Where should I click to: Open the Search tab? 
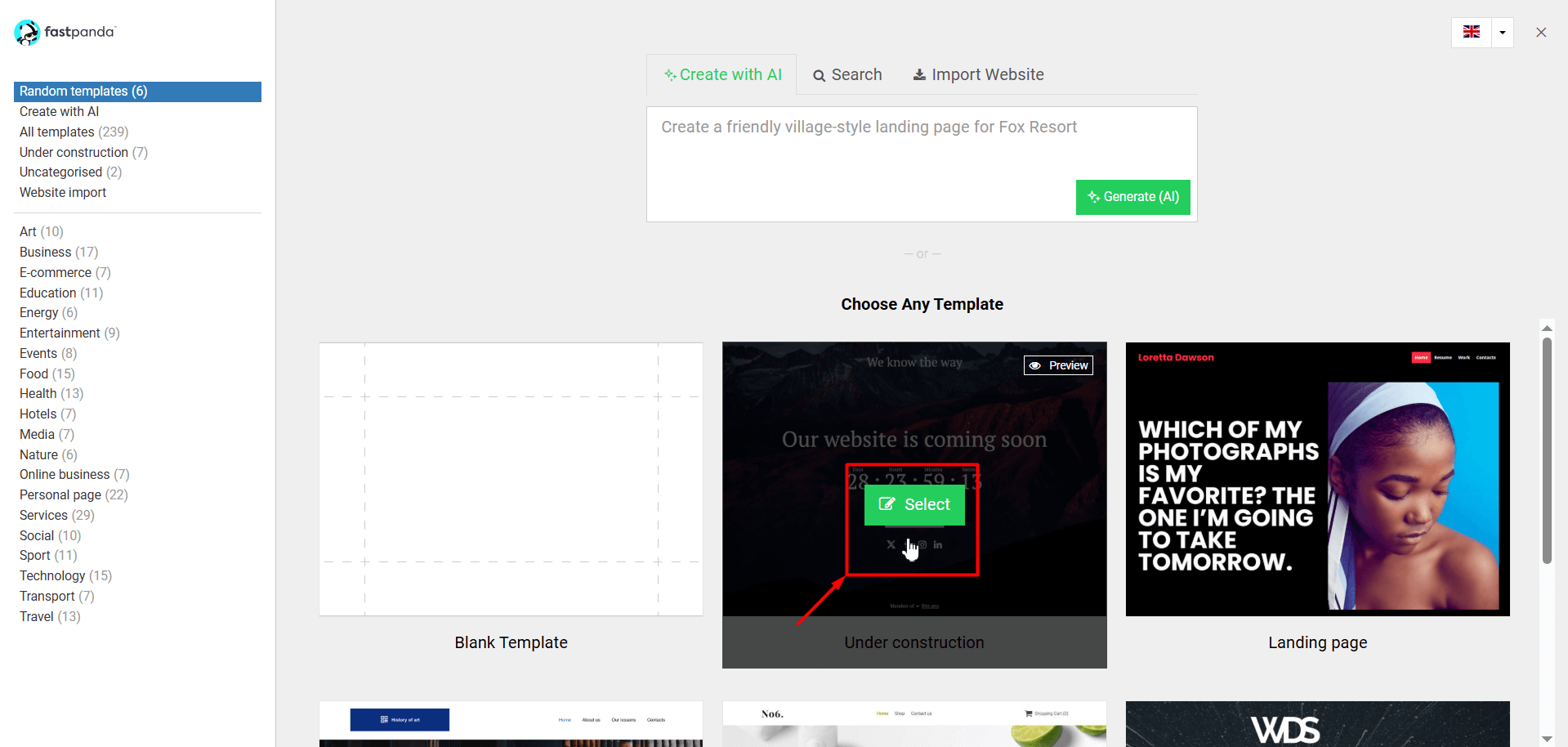tap(847, 75)
